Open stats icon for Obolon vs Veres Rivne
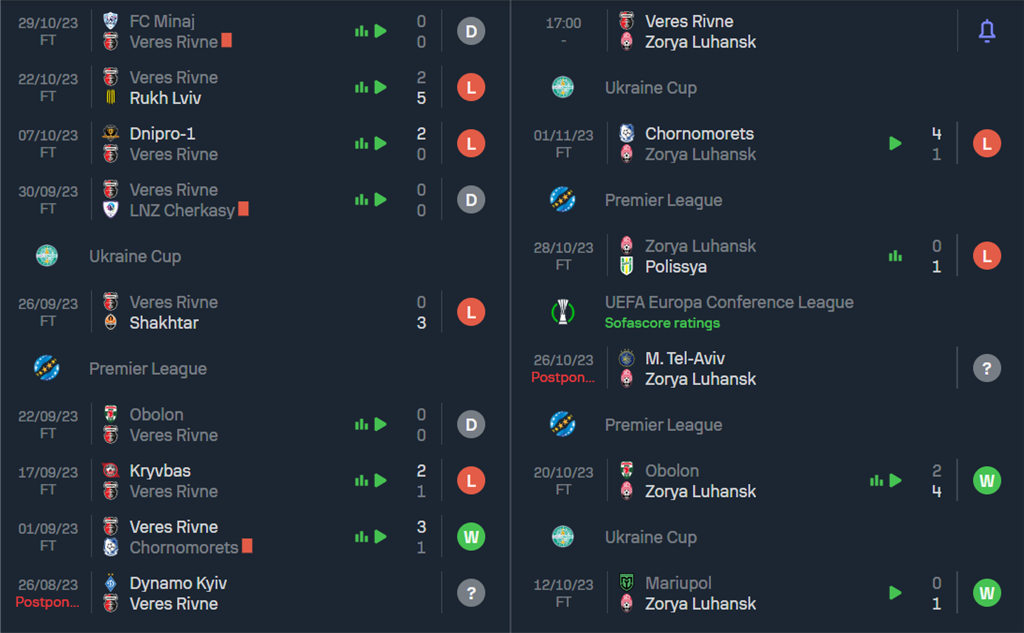Image resolution: width=1024 pixels, height=633 pixels. point(361,425)
